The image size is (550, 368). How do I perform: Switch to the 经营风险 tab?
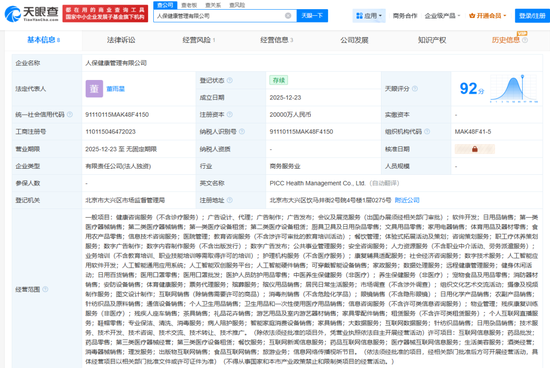click(x=199, y=40)
